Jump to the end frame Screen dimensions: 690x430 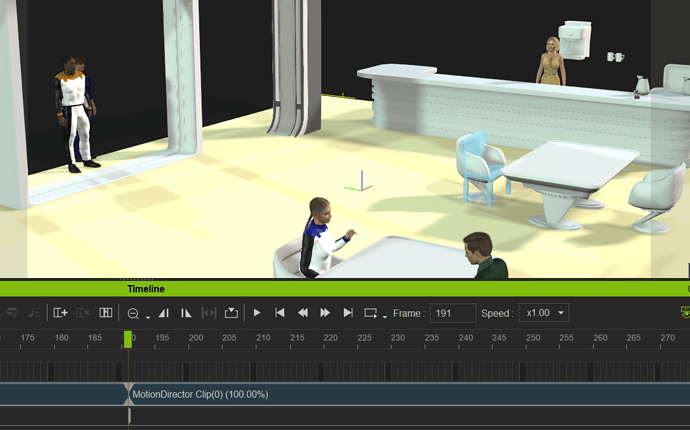[x=348, y=313]
